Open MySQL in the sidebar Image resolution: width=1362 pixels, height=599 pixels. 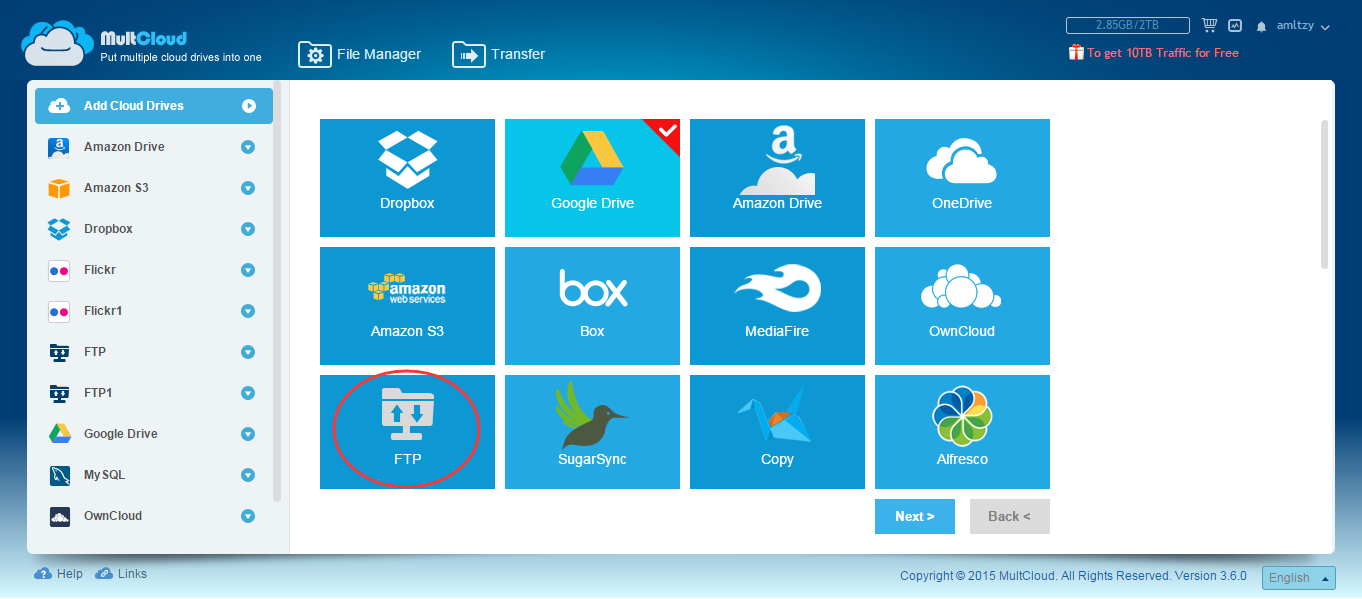pyautogui.click(x=153, y=475)
